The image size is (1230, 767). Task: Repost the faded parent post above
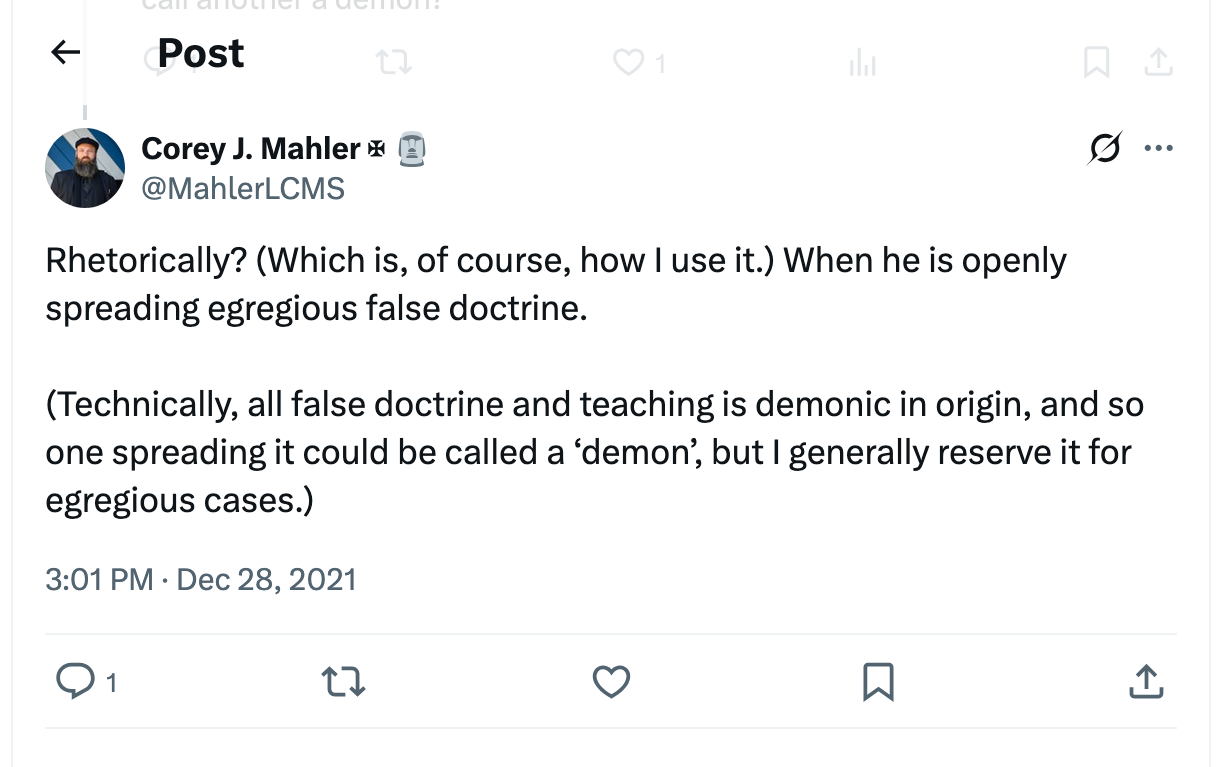pyautogui.click(x=393, y=64)
